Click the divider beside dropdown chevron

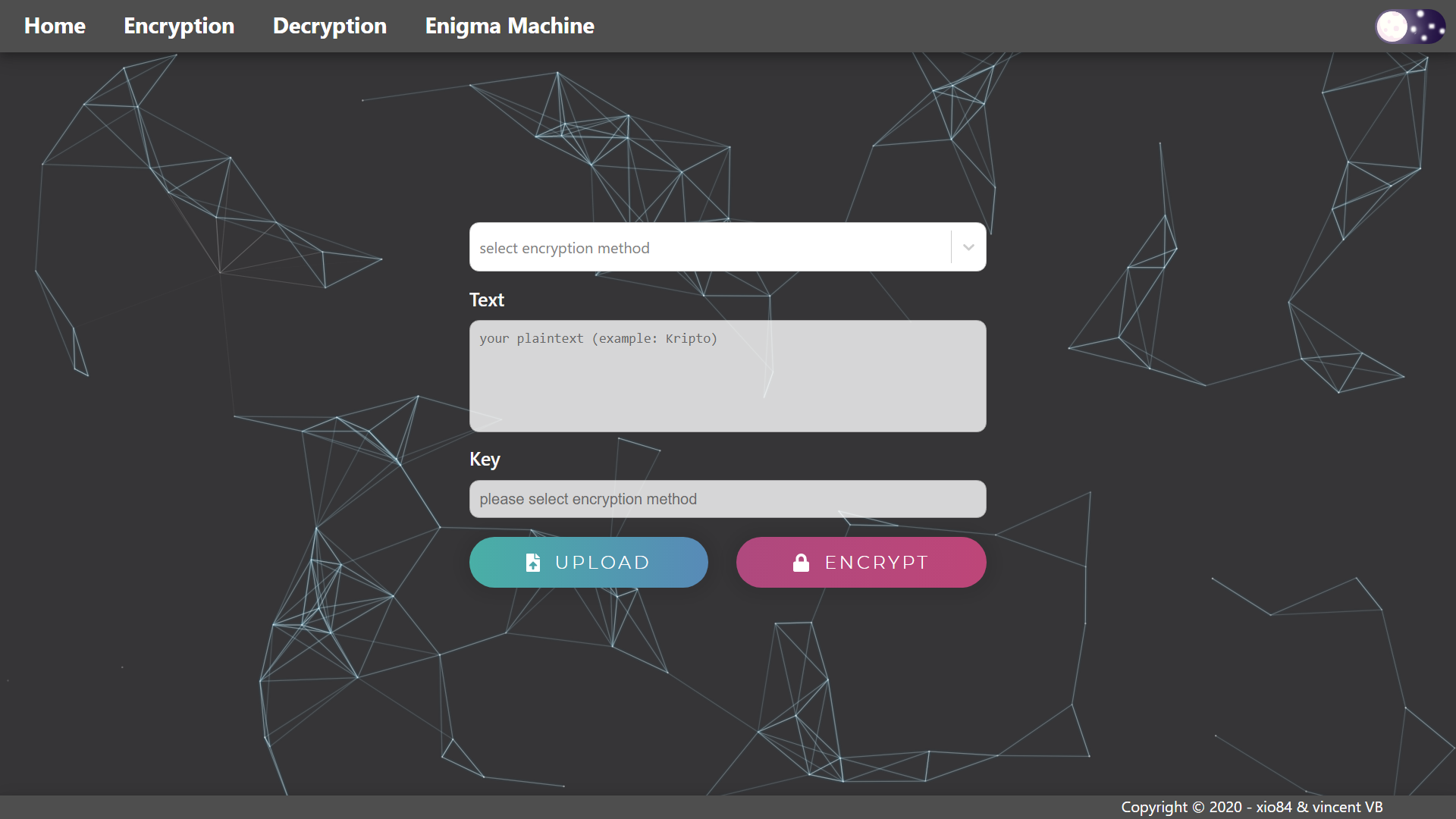951,247
